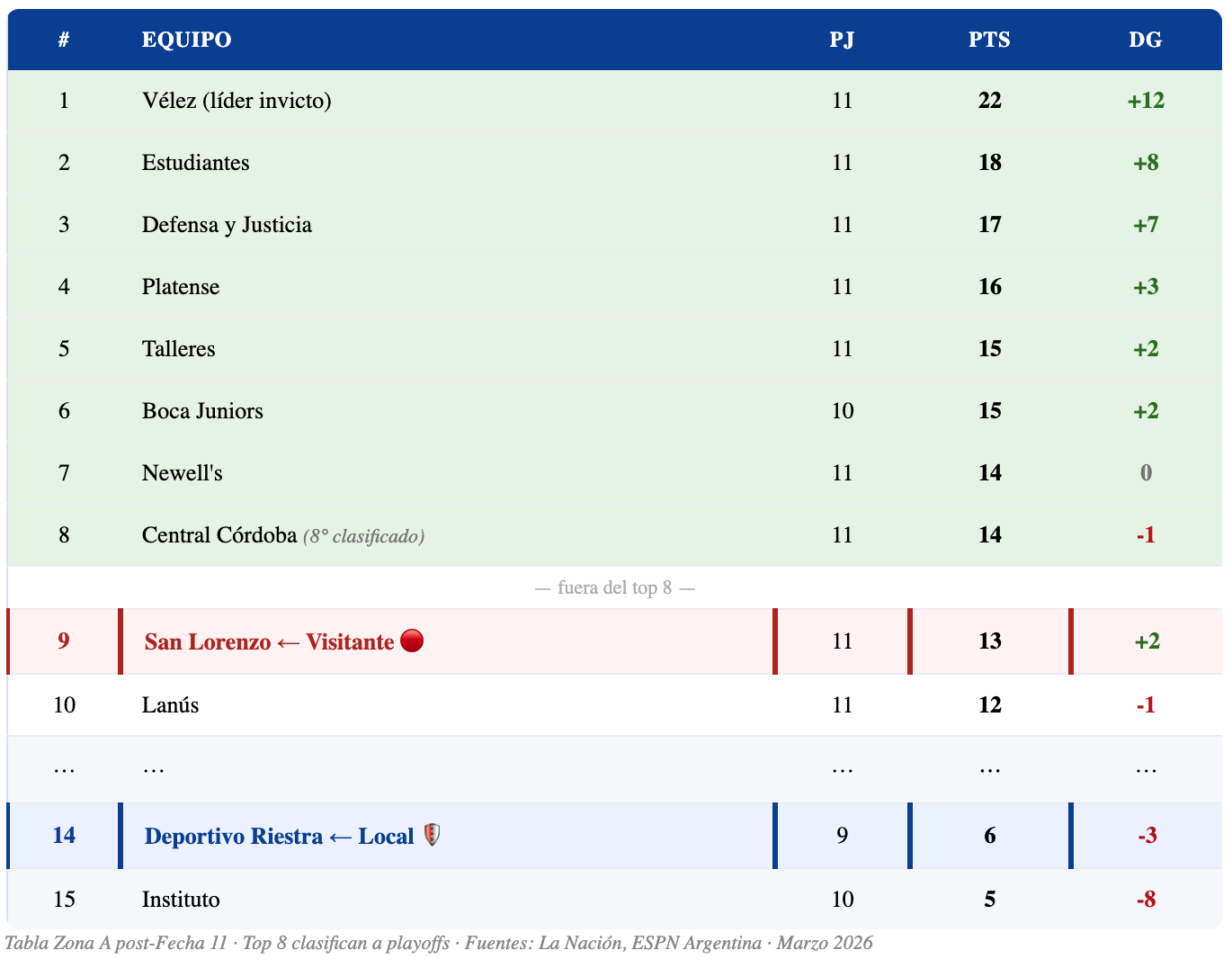Click Instituto's -8 goal difference
Screen dimensions: 1232x968
1145,899
